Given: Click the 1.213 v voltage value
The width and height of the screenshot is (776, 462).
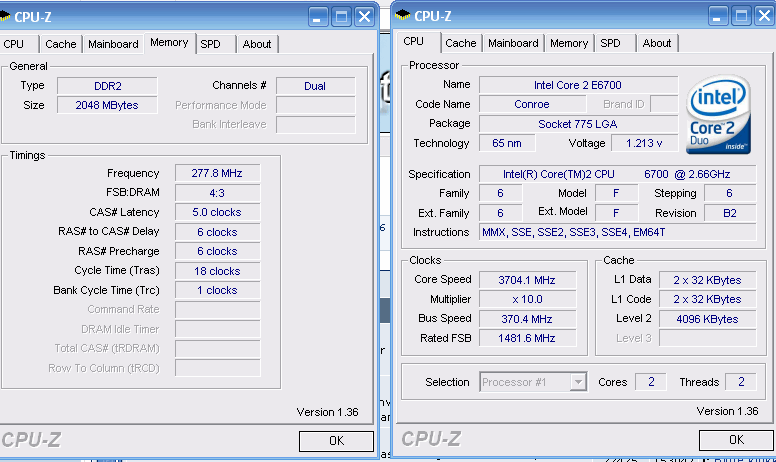Looking at the screenshot, I should [x=644, y=143].
